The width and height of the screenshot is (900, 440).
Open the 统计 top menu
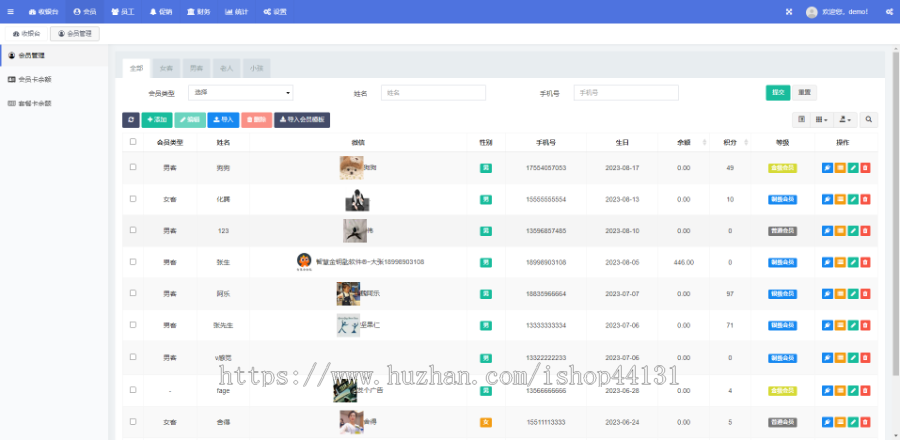coord(236,11)
